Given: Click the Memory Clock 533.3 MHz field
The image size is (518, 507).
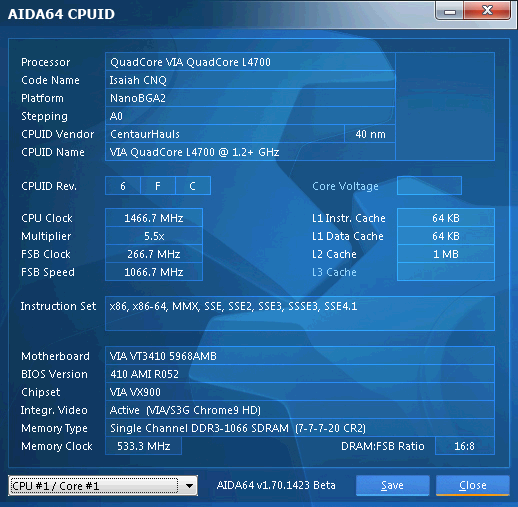Looking at the screenshot, I should tap(143, 446).
